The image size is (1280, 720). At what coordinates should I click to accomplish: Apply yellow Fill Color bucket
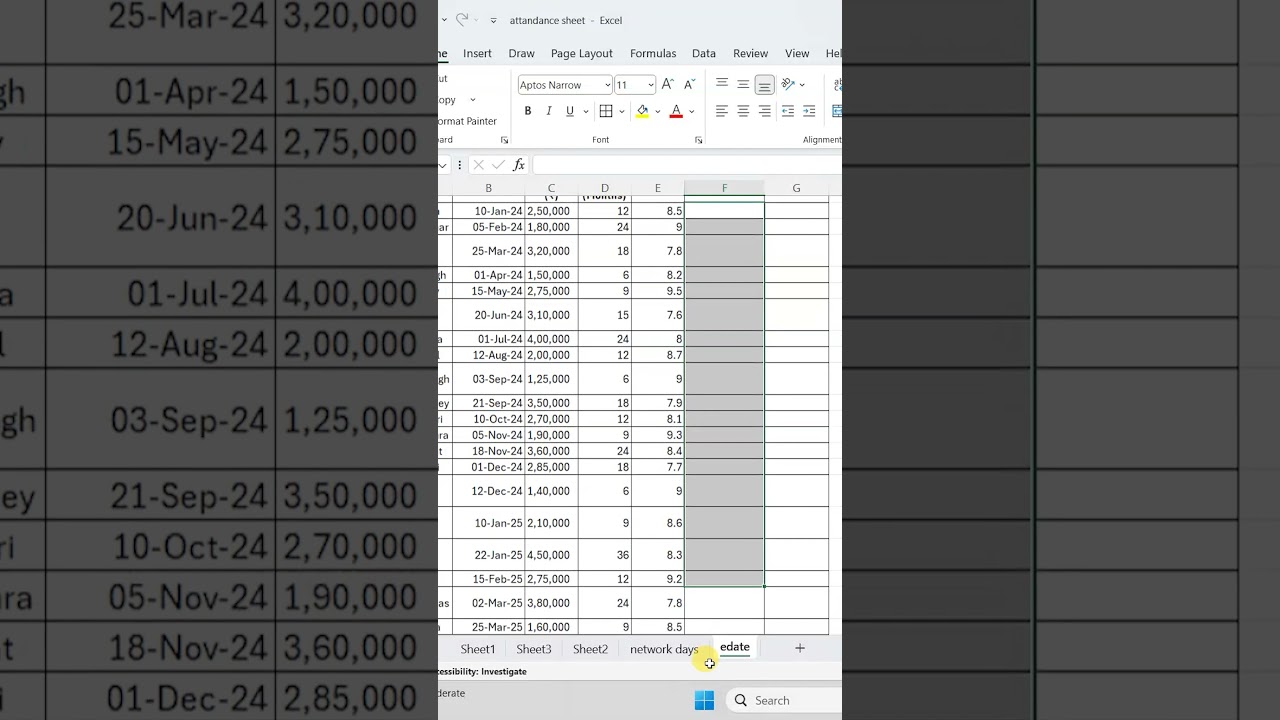click(x=642, y=111)
